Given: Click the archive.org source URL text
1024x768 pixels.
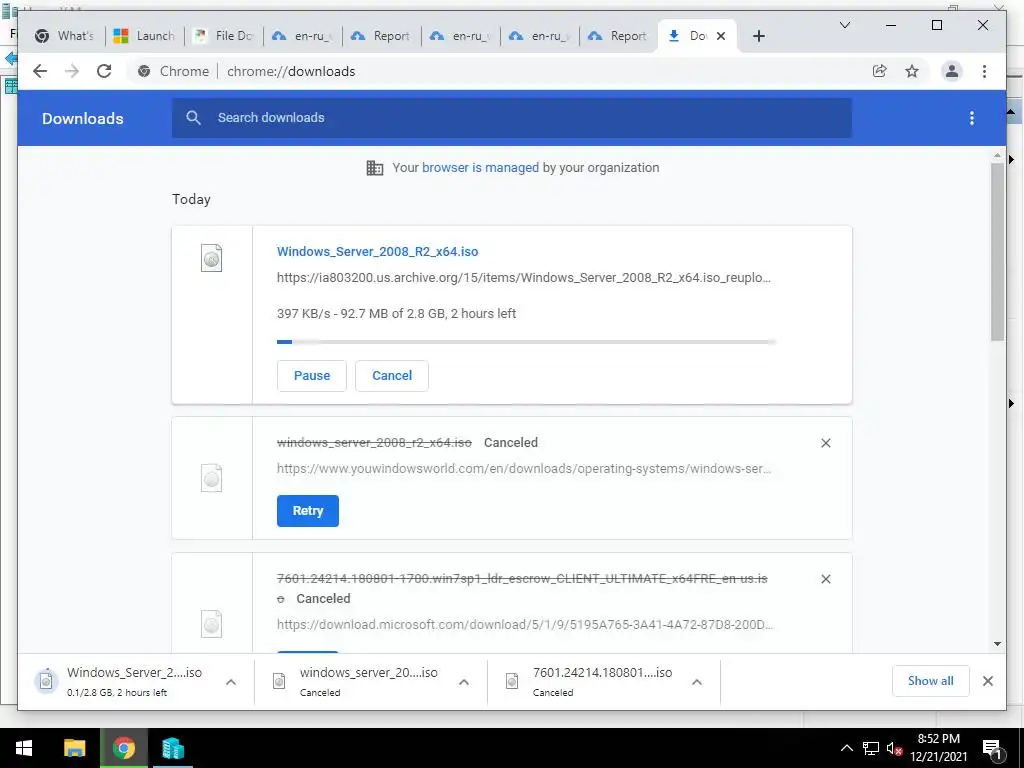Looking at the screenshot, I should pyautogui.click(x=524, y=278).
